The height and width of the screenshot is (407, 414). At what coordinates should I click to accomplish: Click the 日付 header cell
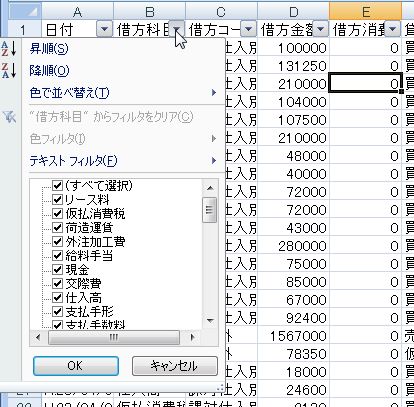pos(77,30)
